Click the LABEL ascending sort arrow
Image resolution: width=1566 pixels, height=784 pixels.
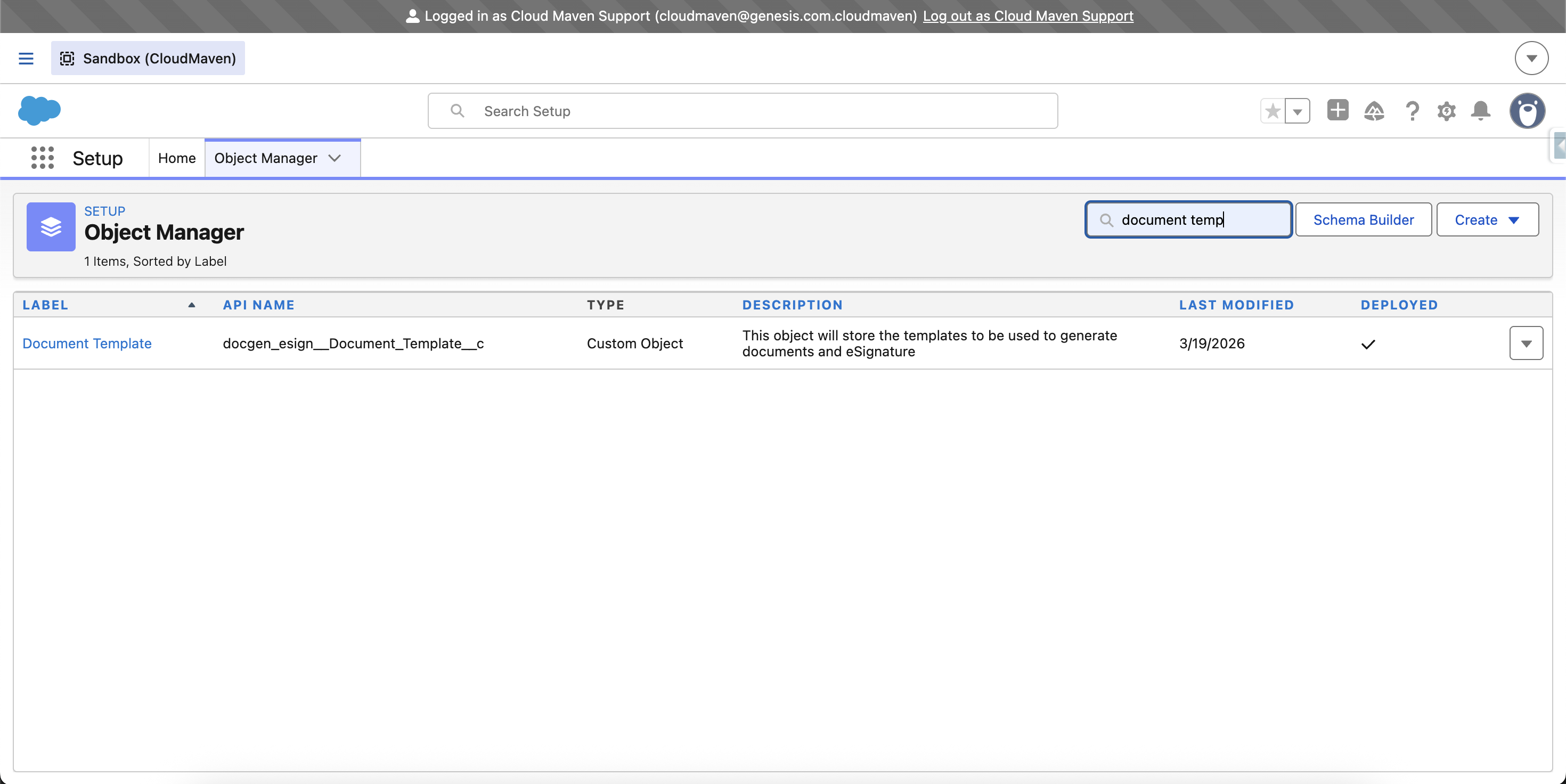coord(192,305)
